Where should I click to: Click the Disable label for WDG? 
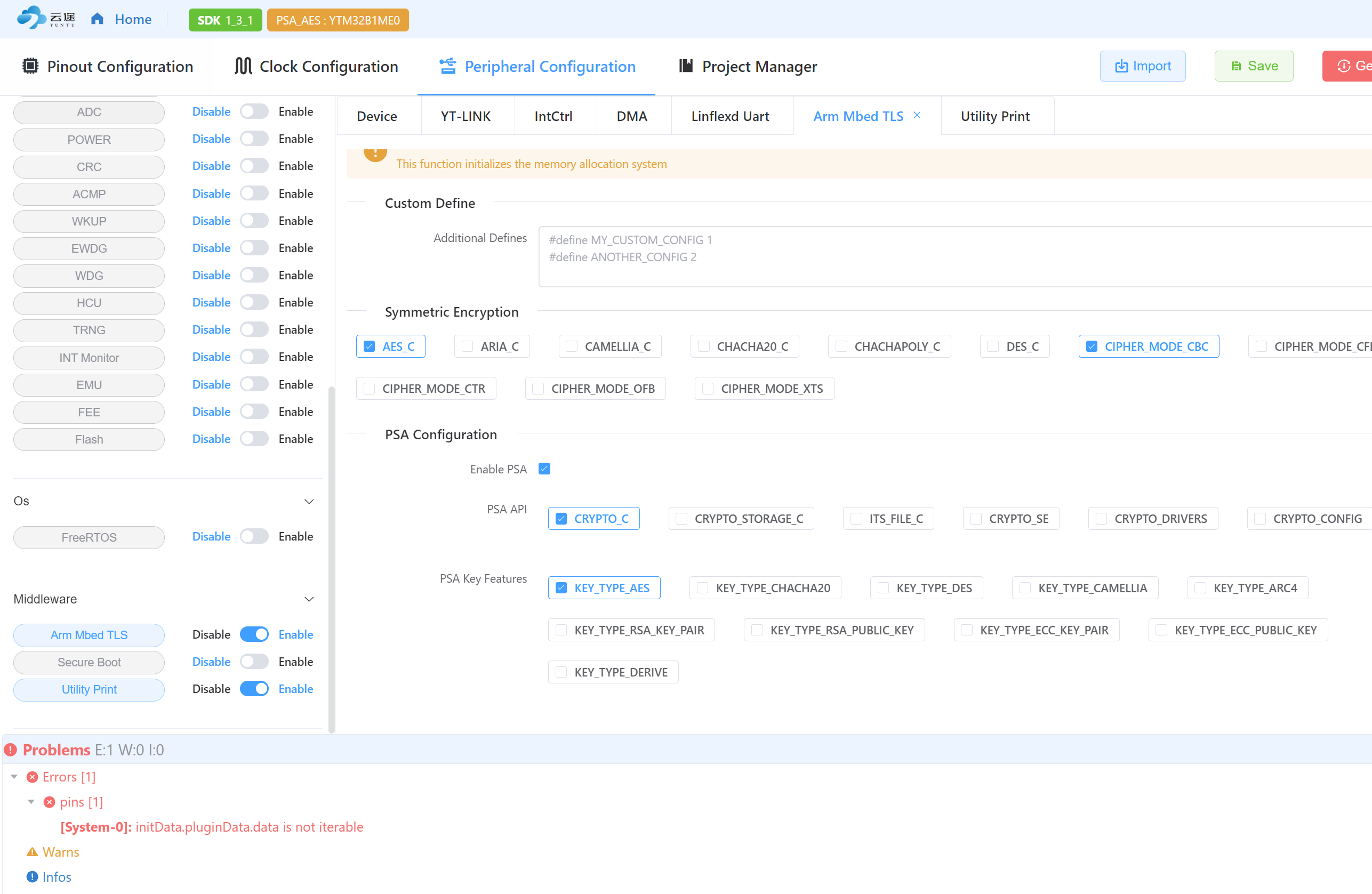click(x=211, y=275)
